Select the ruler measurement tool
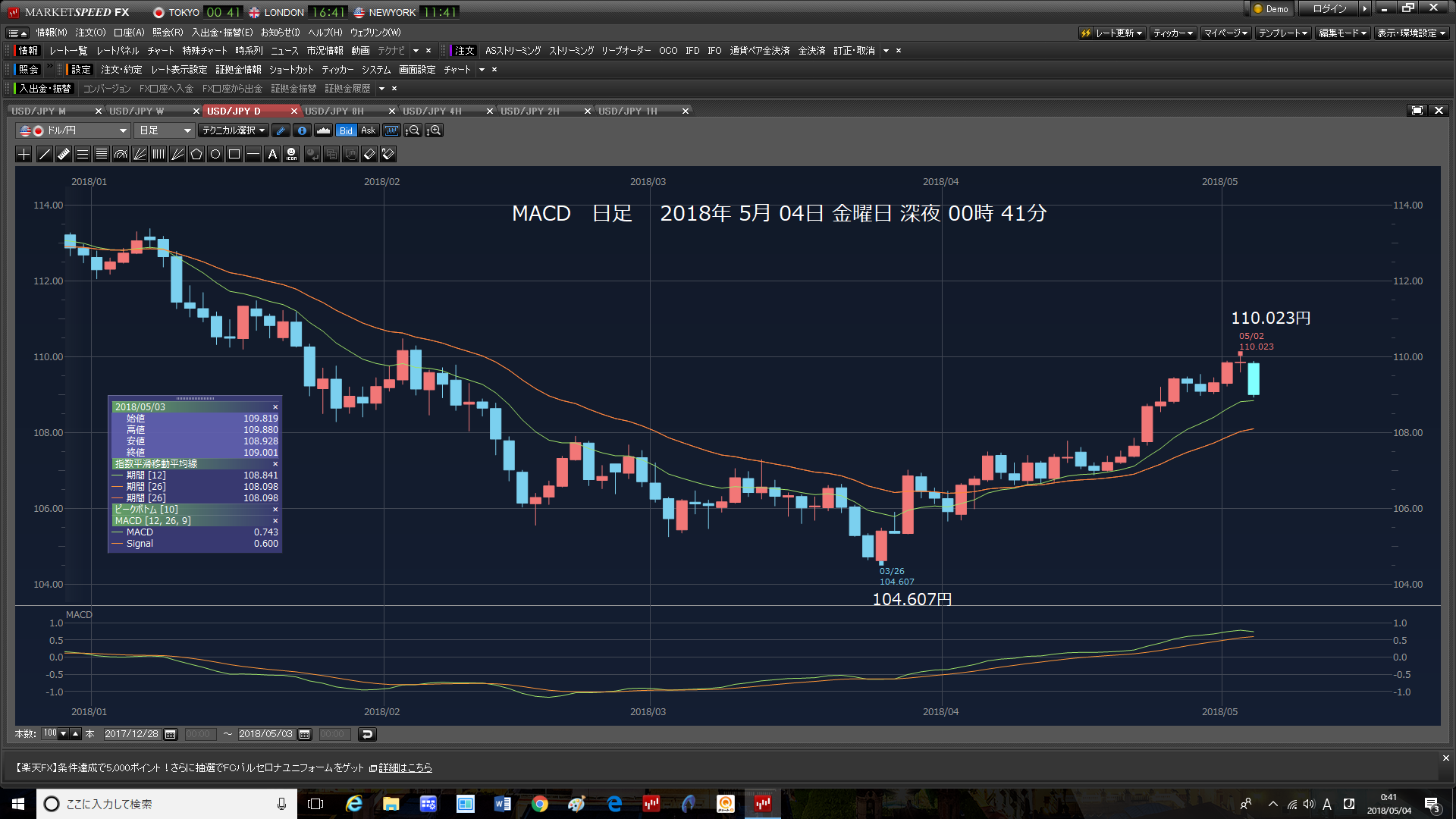The image size is (1456, 819). 64,155
